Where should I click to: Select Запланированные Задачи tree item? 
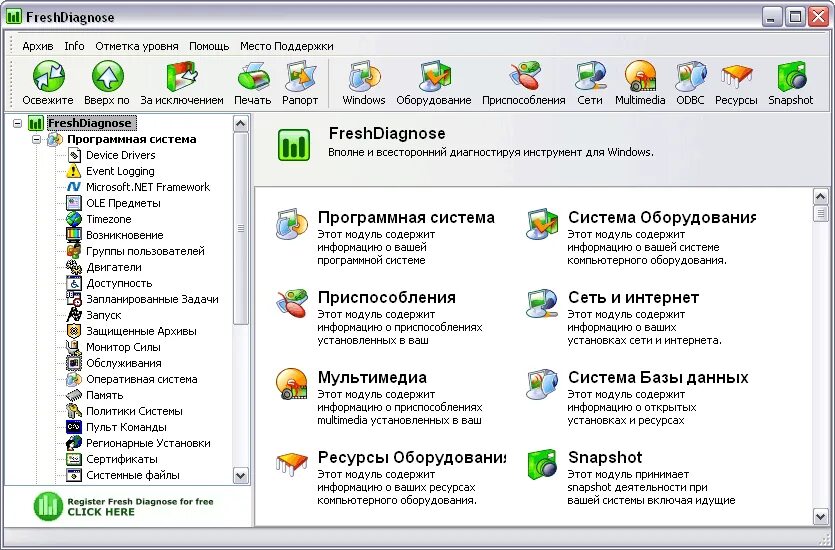[152, 299]
